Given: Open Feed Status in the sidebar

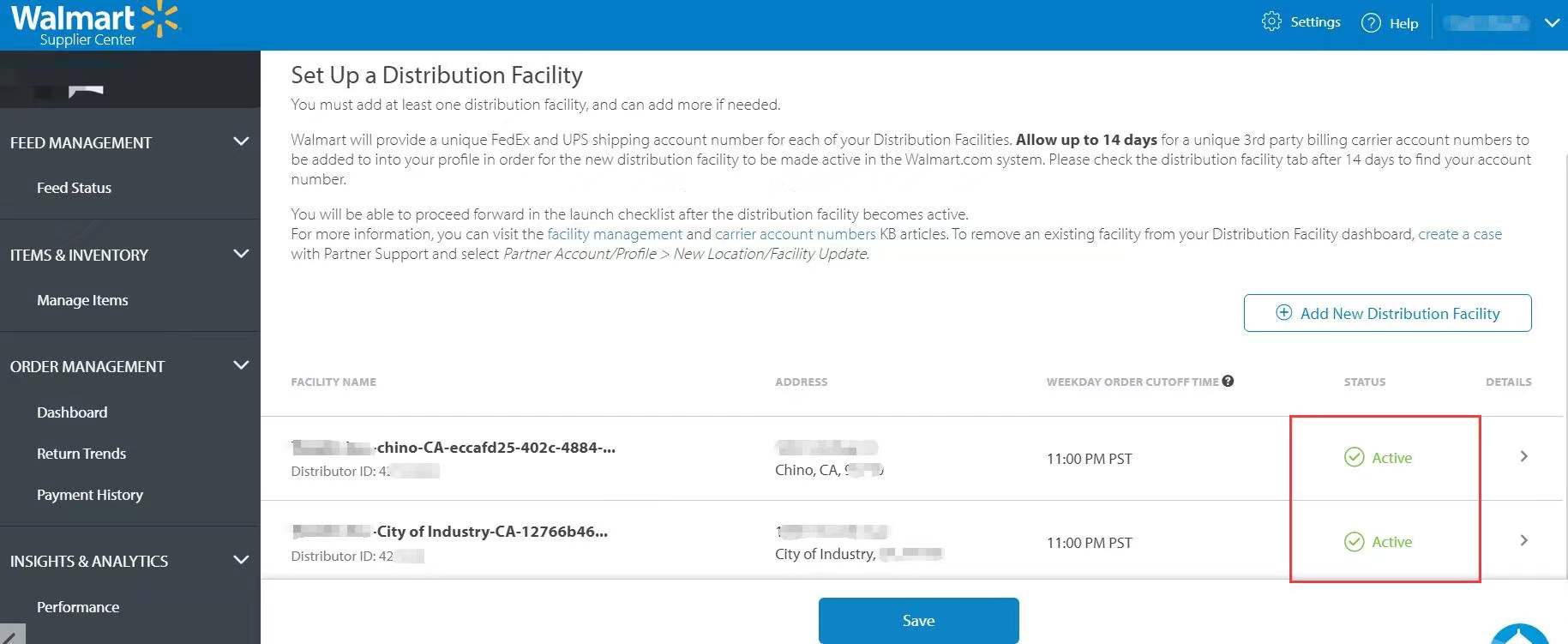Looking at the screenshot, I should [x=74, y=188].
